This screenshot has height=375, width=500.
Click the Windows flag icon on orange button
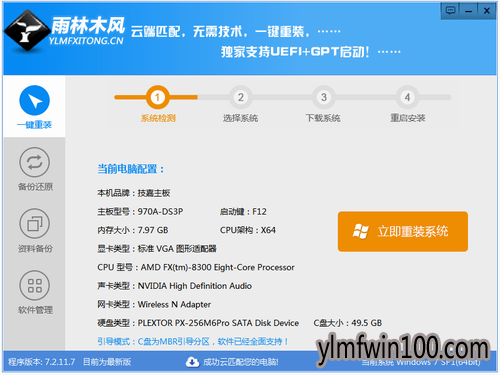point(361,231)
